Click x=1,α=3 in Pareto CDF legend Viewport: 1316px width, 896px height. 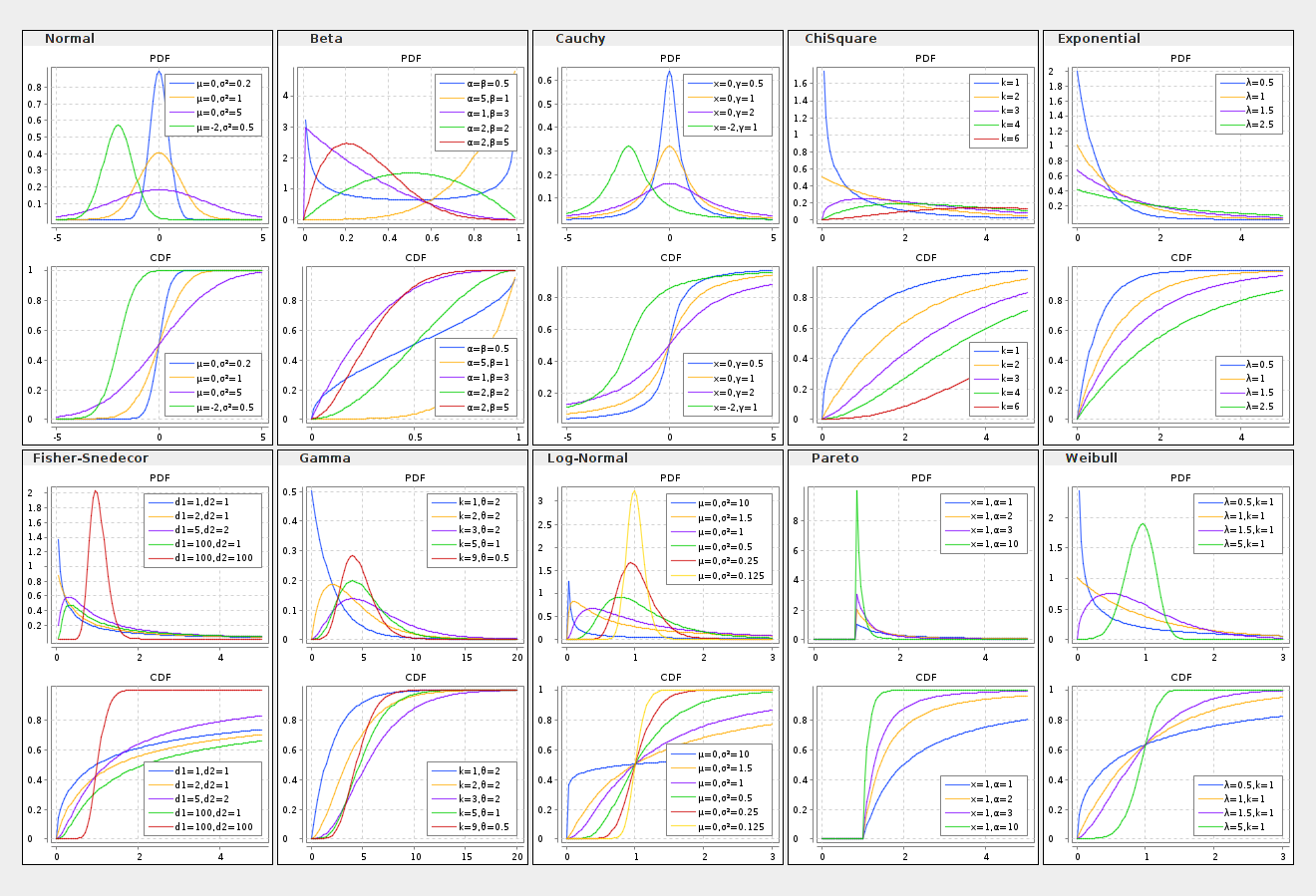pyautogui.click(x=992, y=813)
